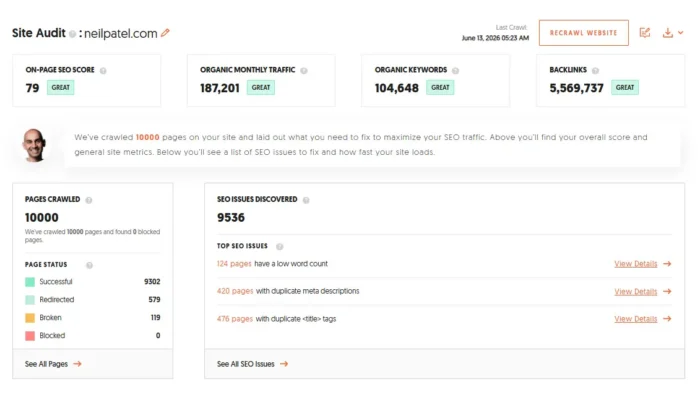Click the 5,569,737 backlinks value

[576, 88]
